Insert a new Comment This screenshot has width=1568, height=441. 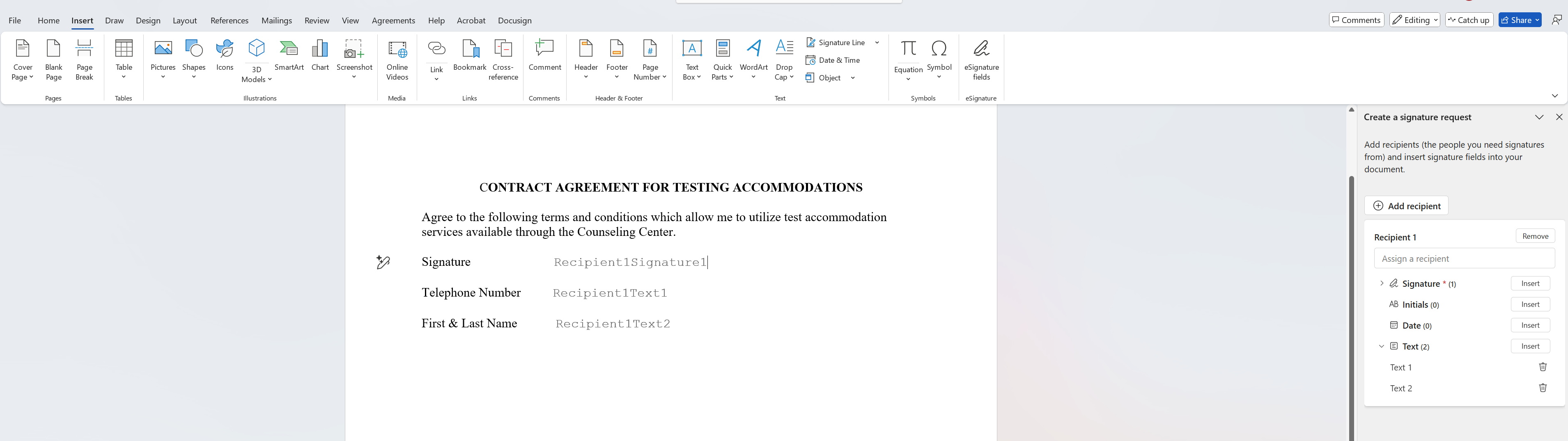click(545, 56)
